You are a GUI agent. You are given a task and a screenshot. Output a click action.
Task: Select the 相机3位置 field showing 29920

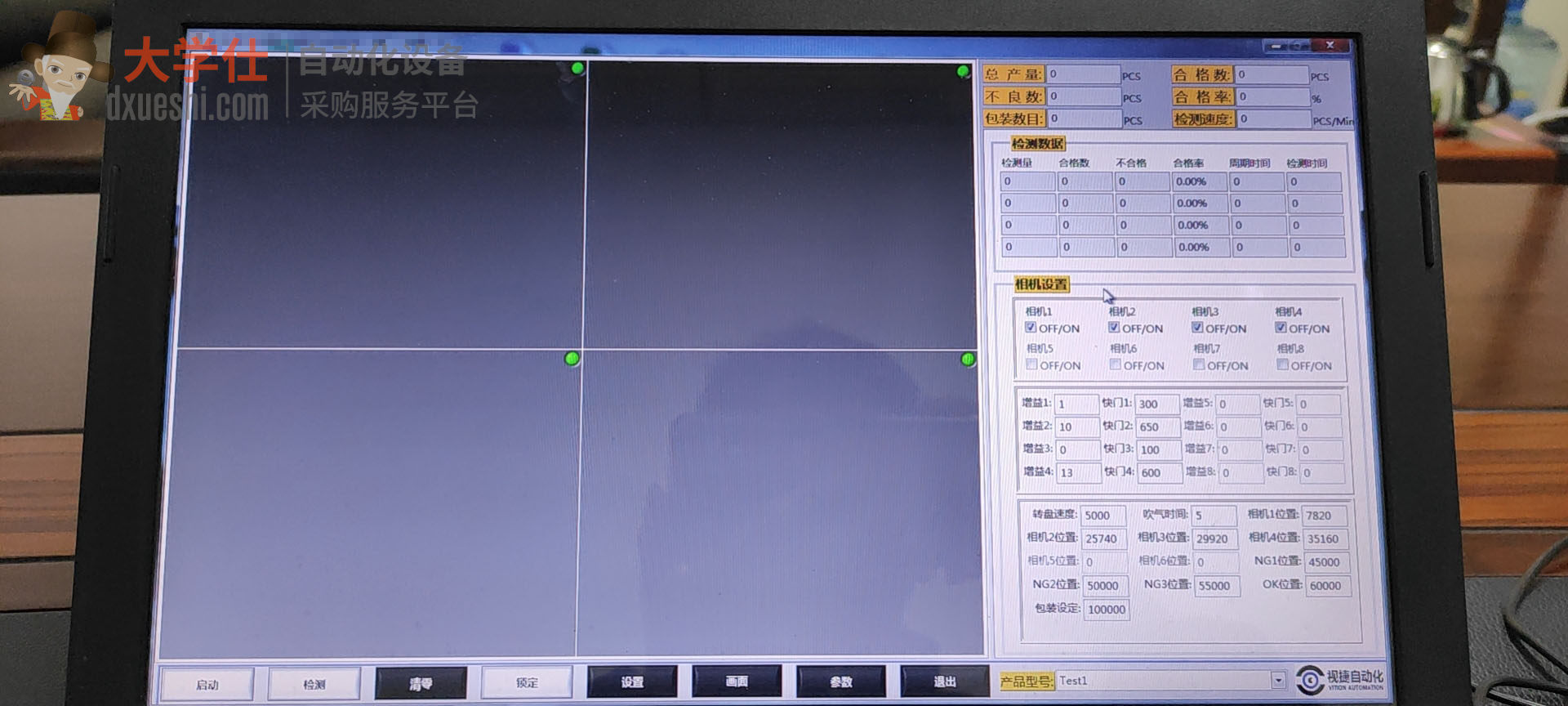click(1216, 538)
